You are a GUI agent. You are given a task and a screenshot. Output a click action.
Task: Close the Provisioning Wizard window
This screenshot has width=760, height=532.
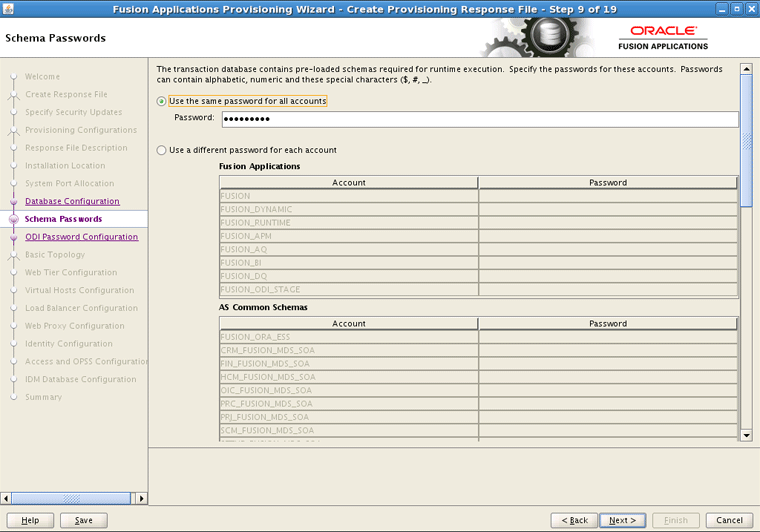751,9
